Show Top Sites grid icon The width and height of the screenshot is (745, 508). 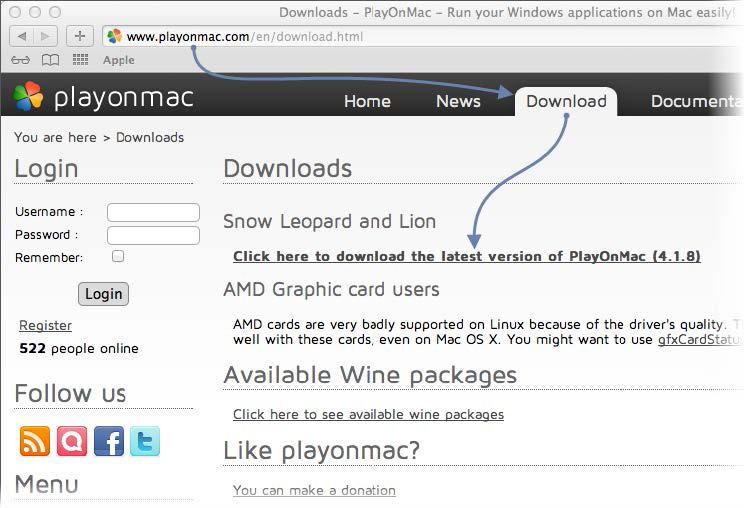click(x=80, y=59)
